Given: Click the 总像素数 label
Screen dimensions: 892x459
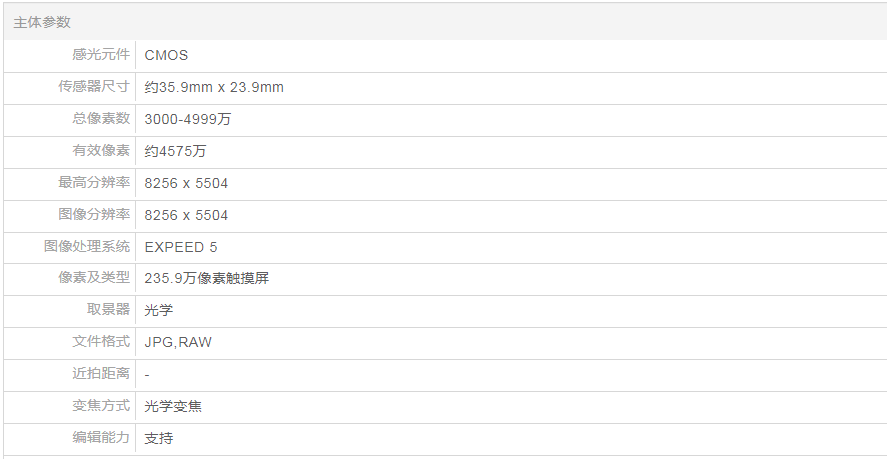Looking at the screenshot, I should pos(101,119).
